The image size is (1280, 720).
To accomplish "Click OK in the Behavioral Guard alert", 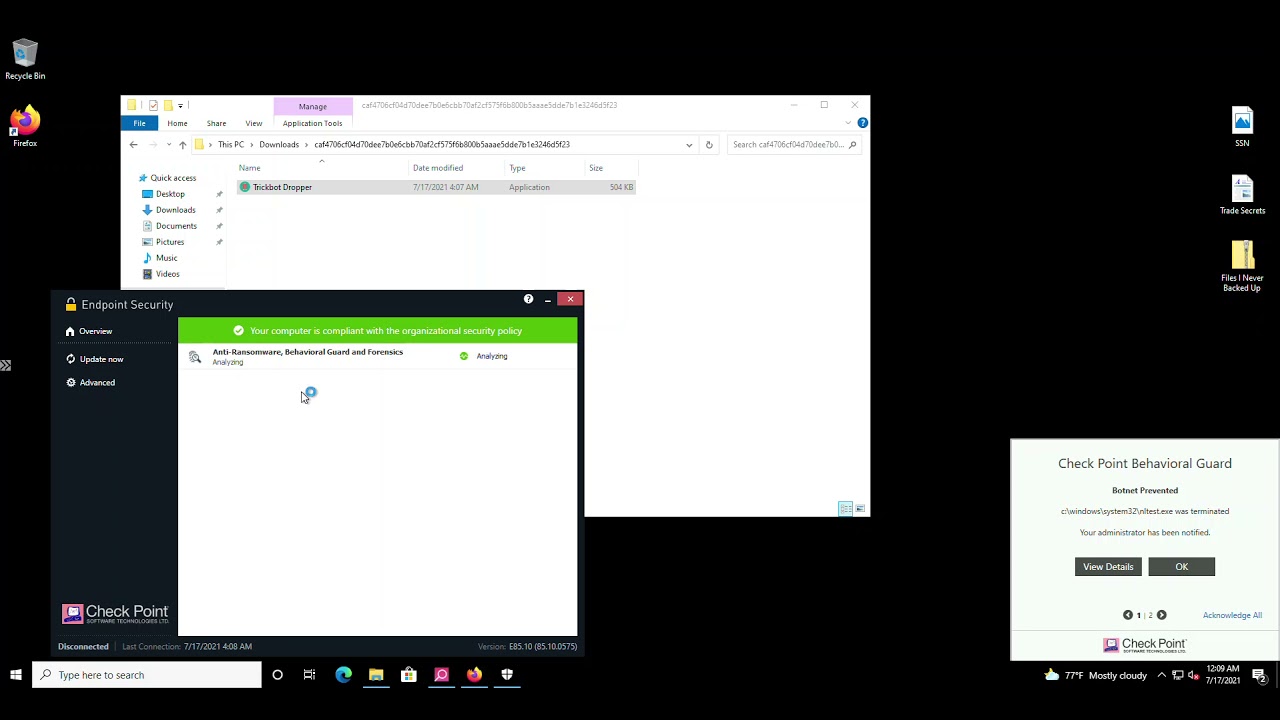I will pos(1182,567).
